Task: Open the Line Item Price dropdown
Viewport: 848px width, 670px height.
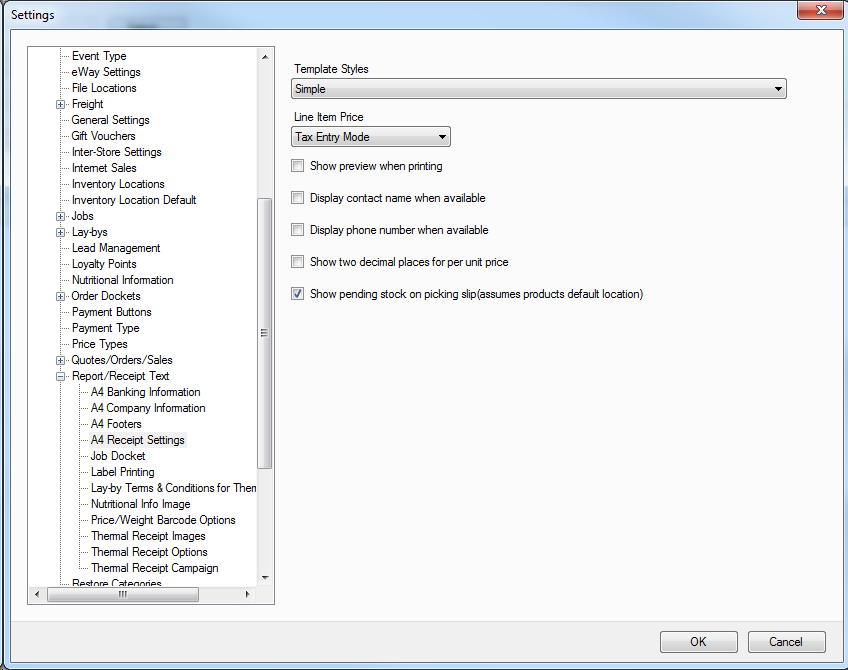Action: (371, 137)
